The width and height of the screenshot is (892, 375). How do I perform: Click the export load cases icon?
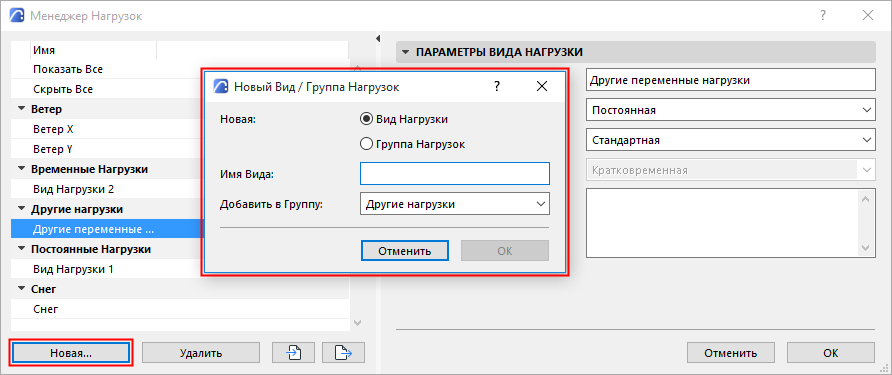point(343,353)
